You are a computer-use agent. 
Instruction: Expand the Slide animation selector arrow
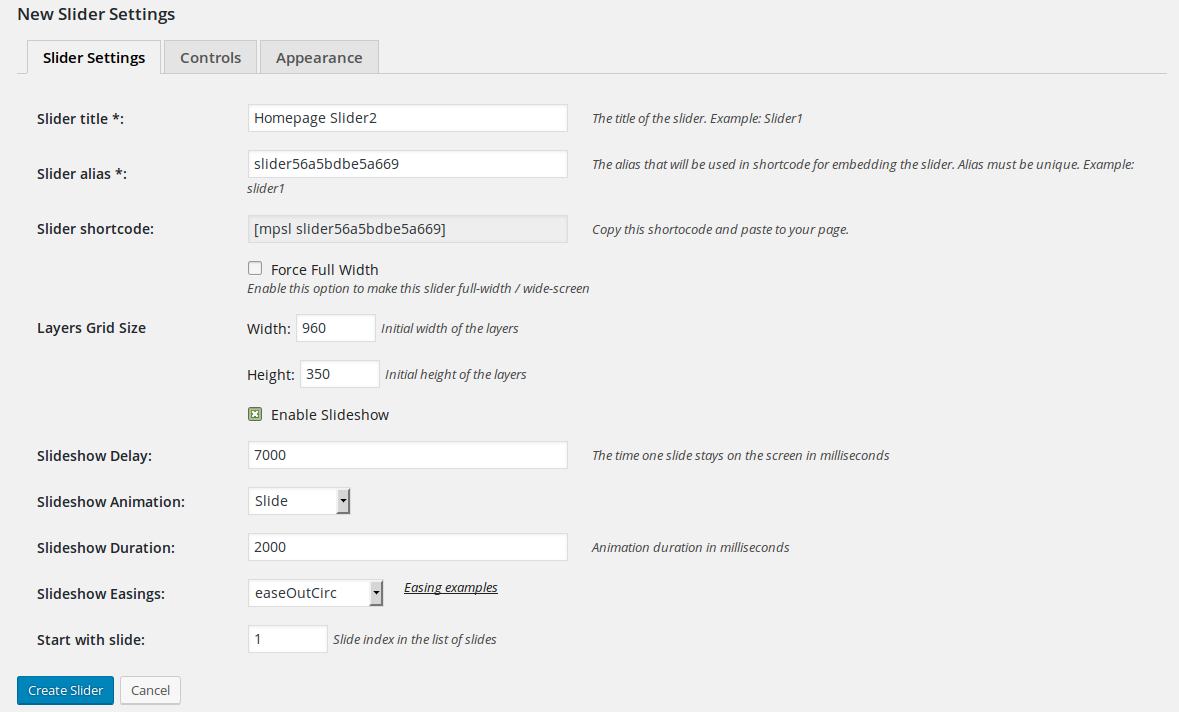click(344, 500)
